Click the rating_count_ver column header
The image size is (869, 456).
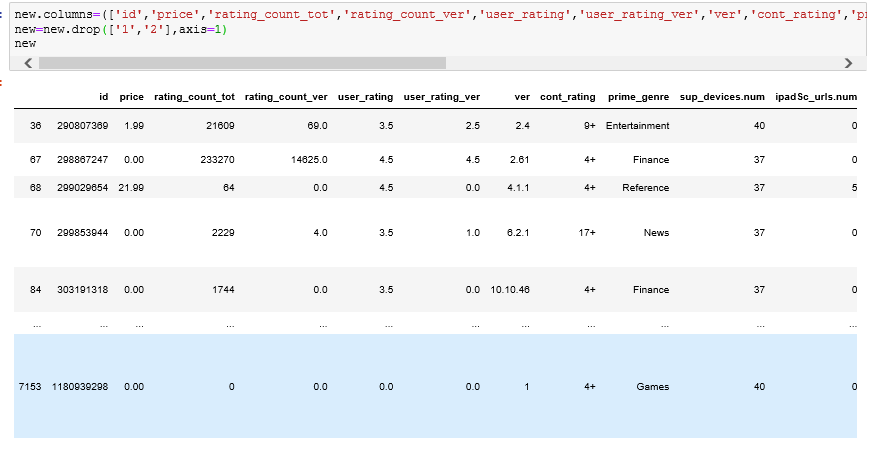(x=286, y=97)
